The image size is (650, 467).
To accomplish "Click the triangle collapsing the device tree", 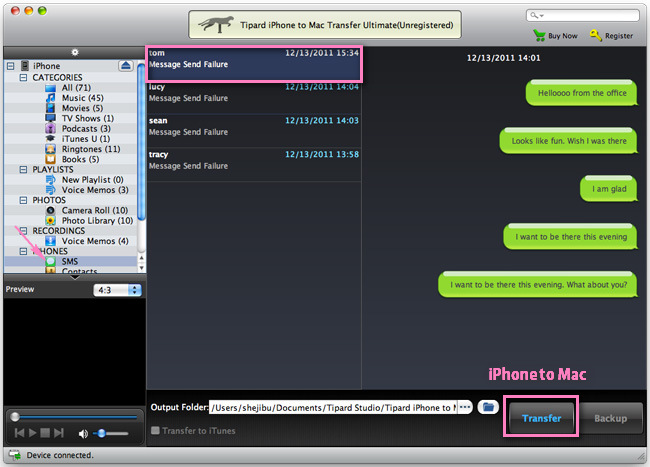I will click(x=75, y=277).
